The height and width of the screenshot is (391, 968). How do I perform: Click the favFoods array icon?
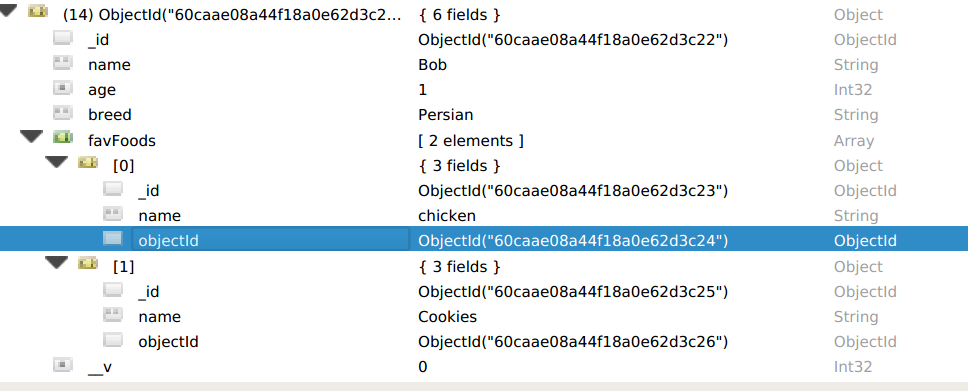point(63,137)
